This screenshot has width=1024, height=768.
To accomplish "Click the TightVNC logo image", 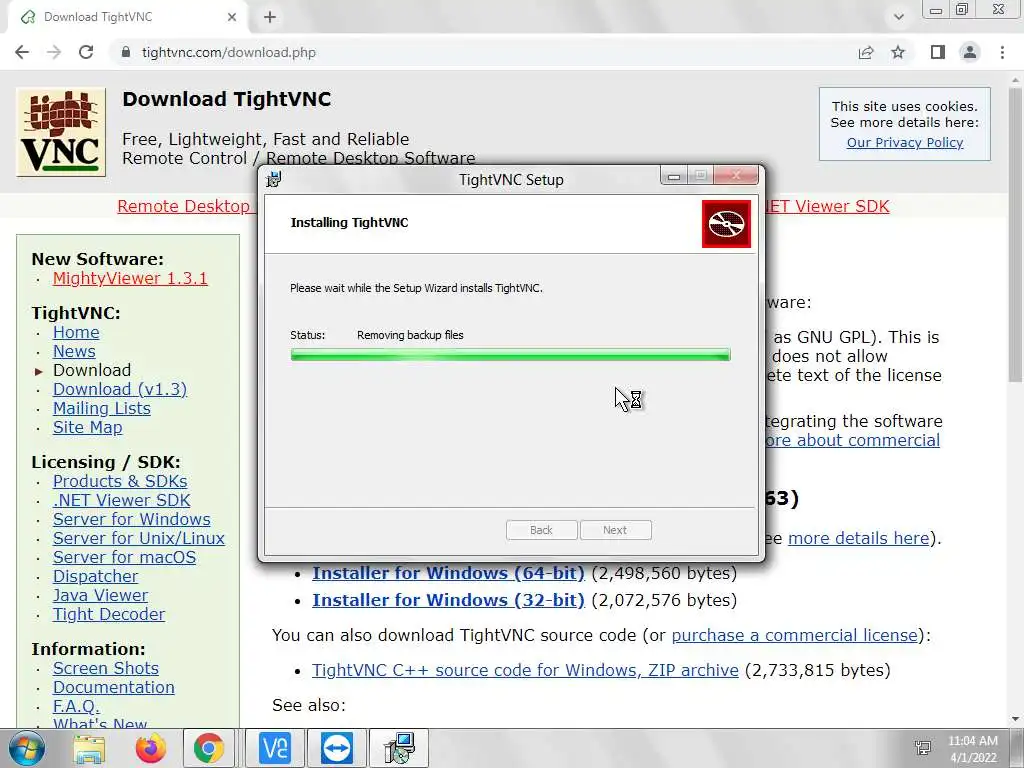I will pos(61,133).
